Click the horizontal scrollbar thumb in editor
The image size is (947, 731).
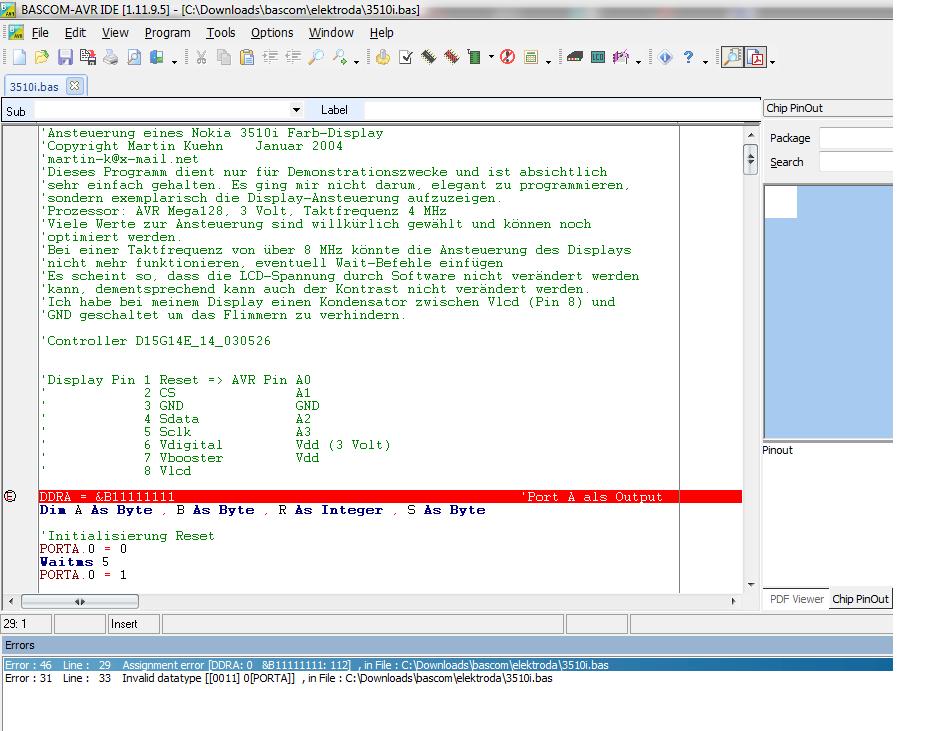pyautogui.click(x=79, y=602)
